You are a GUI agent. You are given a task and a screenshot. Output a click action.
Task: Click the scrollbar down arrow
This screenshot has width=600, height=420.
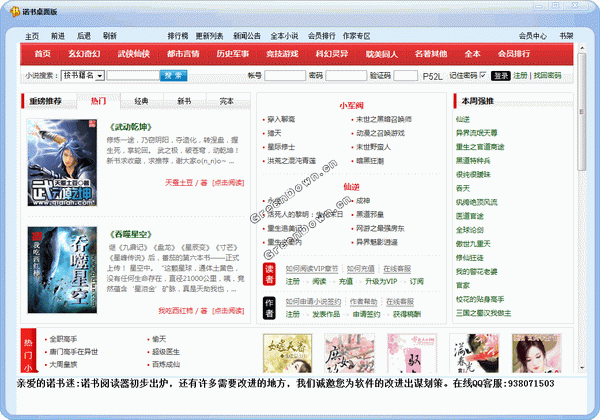(582, 368)
